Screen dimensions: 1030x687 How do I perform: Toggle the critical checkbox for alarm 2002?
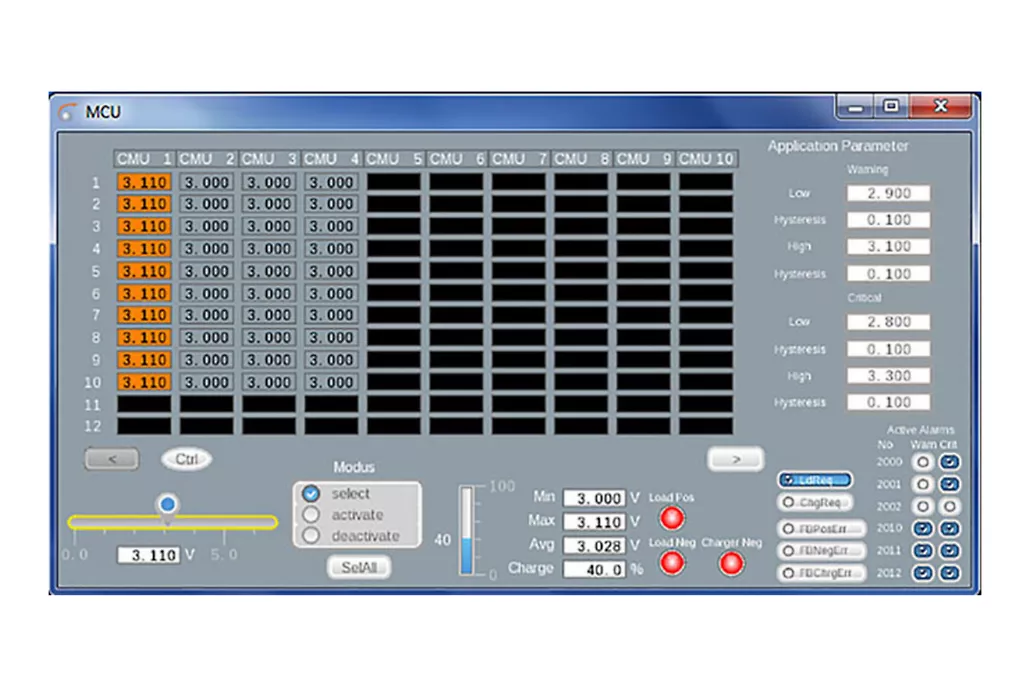tap(949, 506)
